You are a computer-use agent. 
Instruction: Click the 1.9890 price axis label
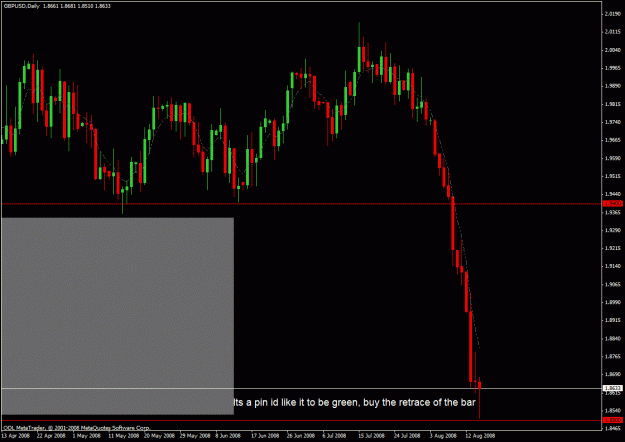pos(611,86)
